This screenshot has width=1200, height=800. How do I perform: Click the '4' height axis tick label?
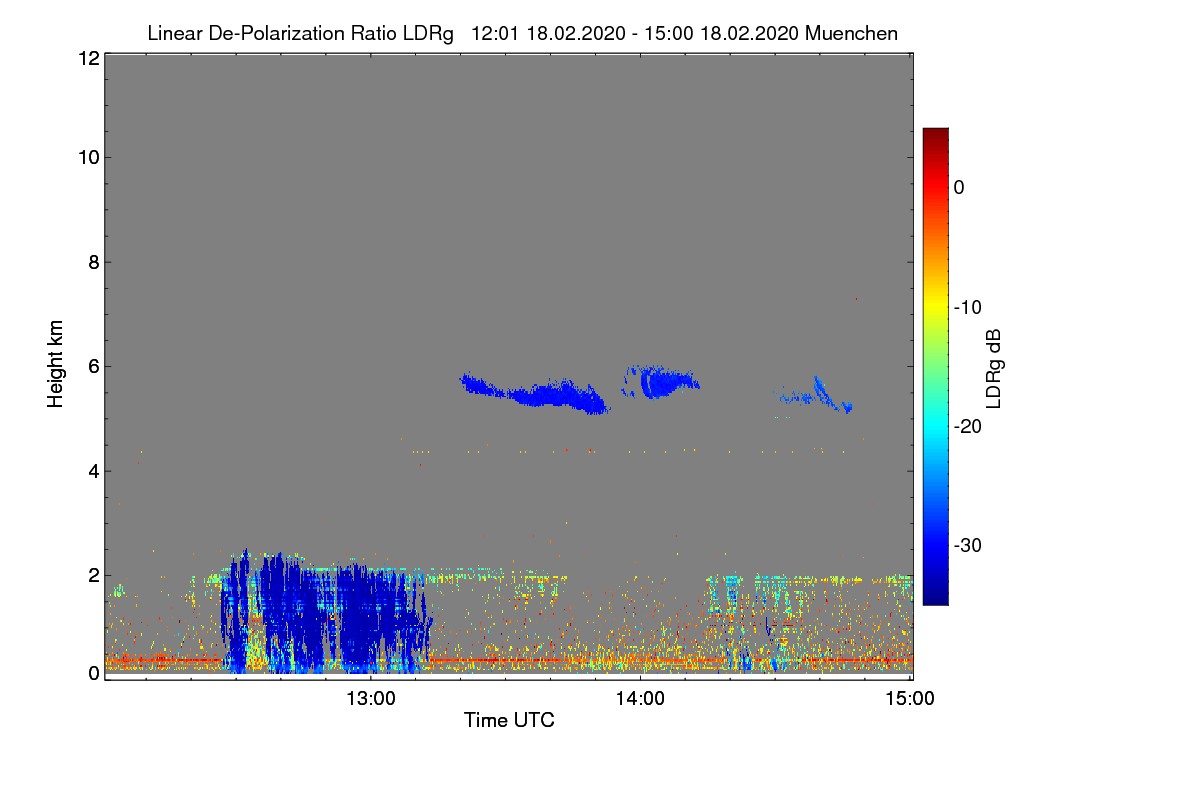pos(92,470)
